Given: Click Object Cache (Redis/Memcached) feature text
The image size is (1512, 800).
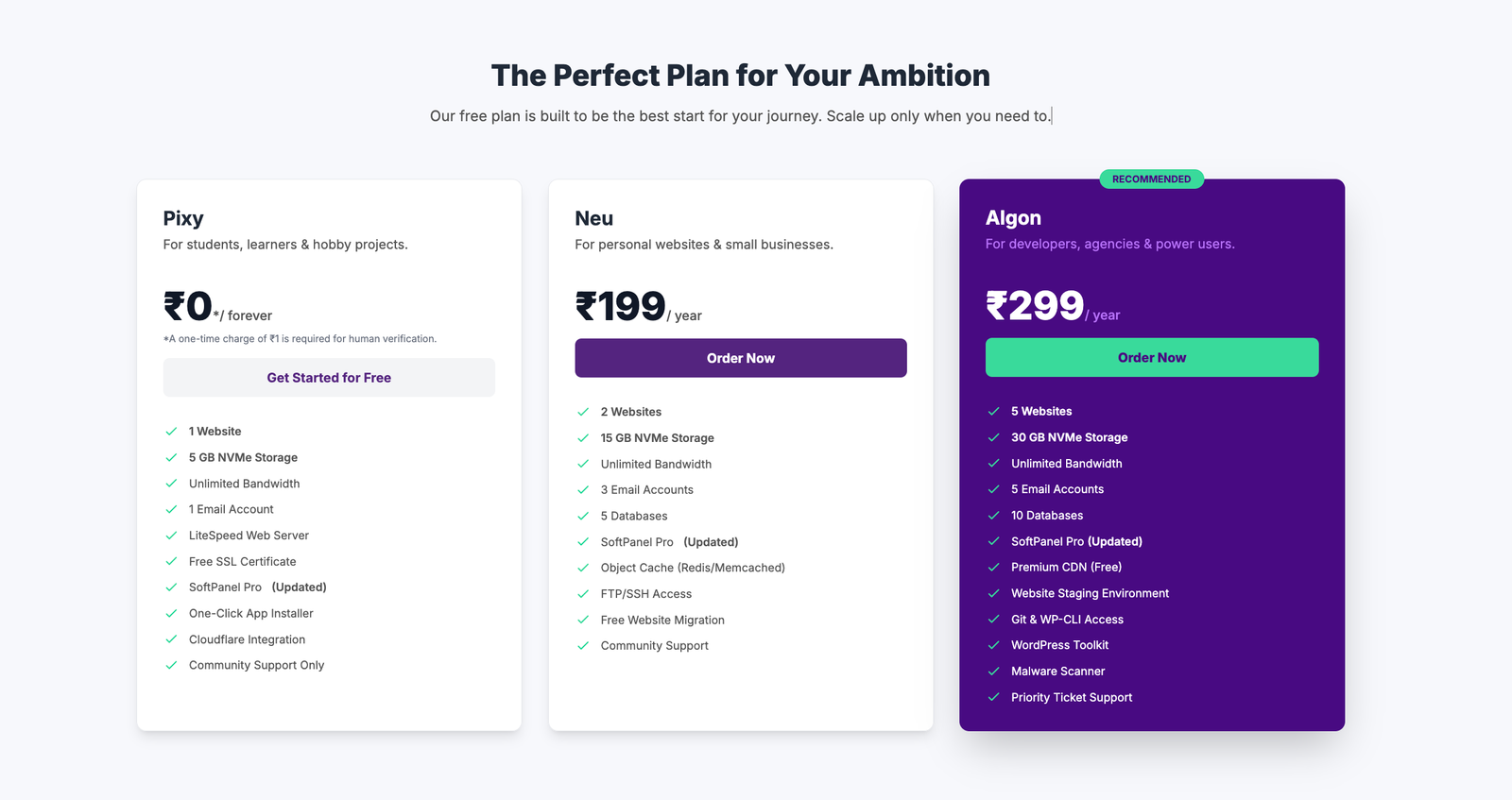Looking at the screenshot, I should pos(693,568).
